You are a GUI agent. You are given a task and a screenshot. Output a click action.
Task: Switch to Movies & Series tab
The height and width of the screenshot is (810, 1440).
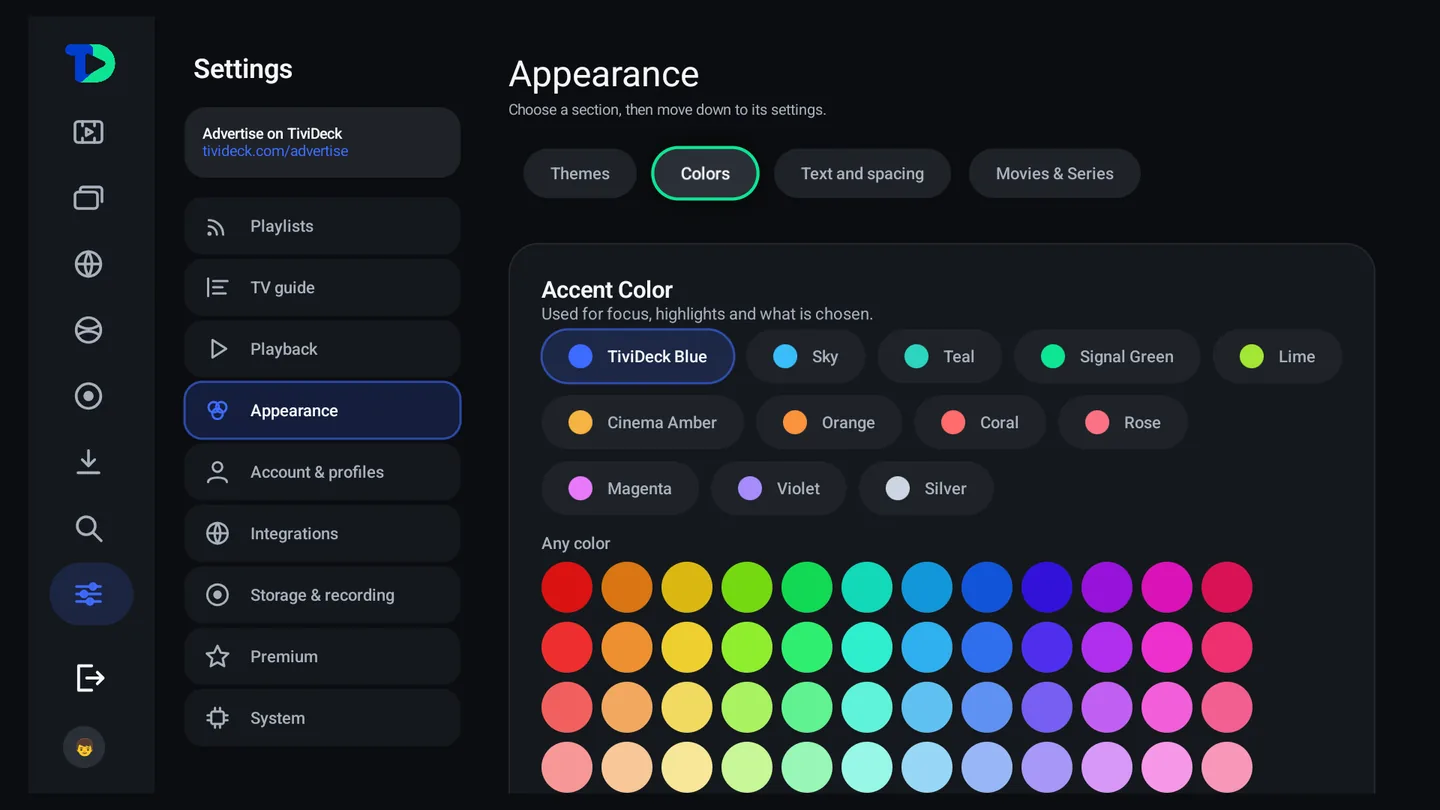[1054, 174]
